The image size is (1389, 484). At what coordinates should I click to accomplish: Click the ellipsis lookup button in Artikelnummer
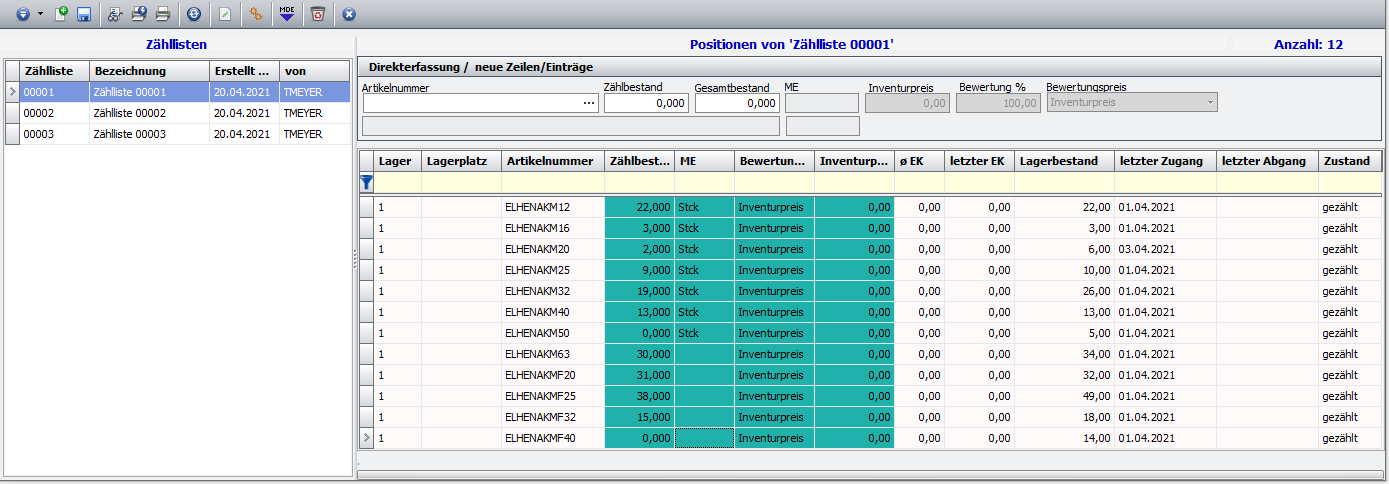click(589, 103)
